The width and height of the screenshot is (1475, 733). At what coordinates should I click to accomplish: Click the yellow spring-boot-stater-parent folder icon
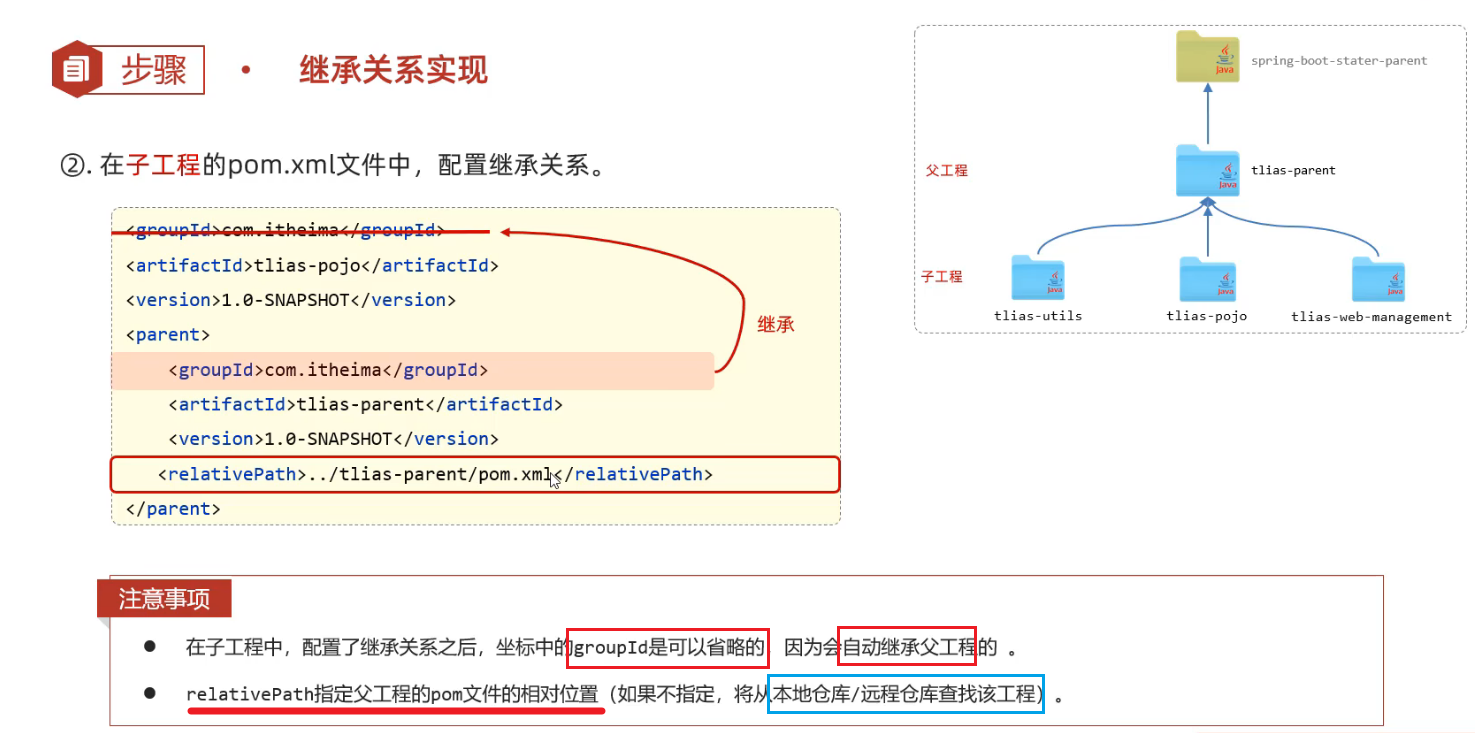coord(1206,56)
